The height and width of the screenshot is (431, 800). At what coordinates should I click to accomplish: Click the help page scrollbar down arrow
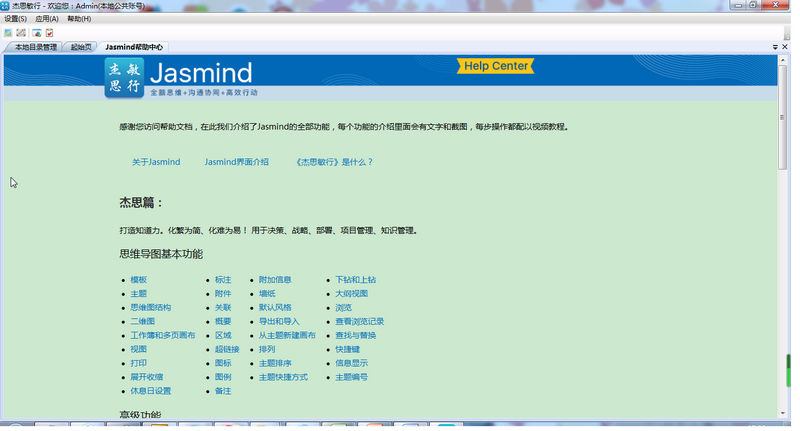click(783, 414)
